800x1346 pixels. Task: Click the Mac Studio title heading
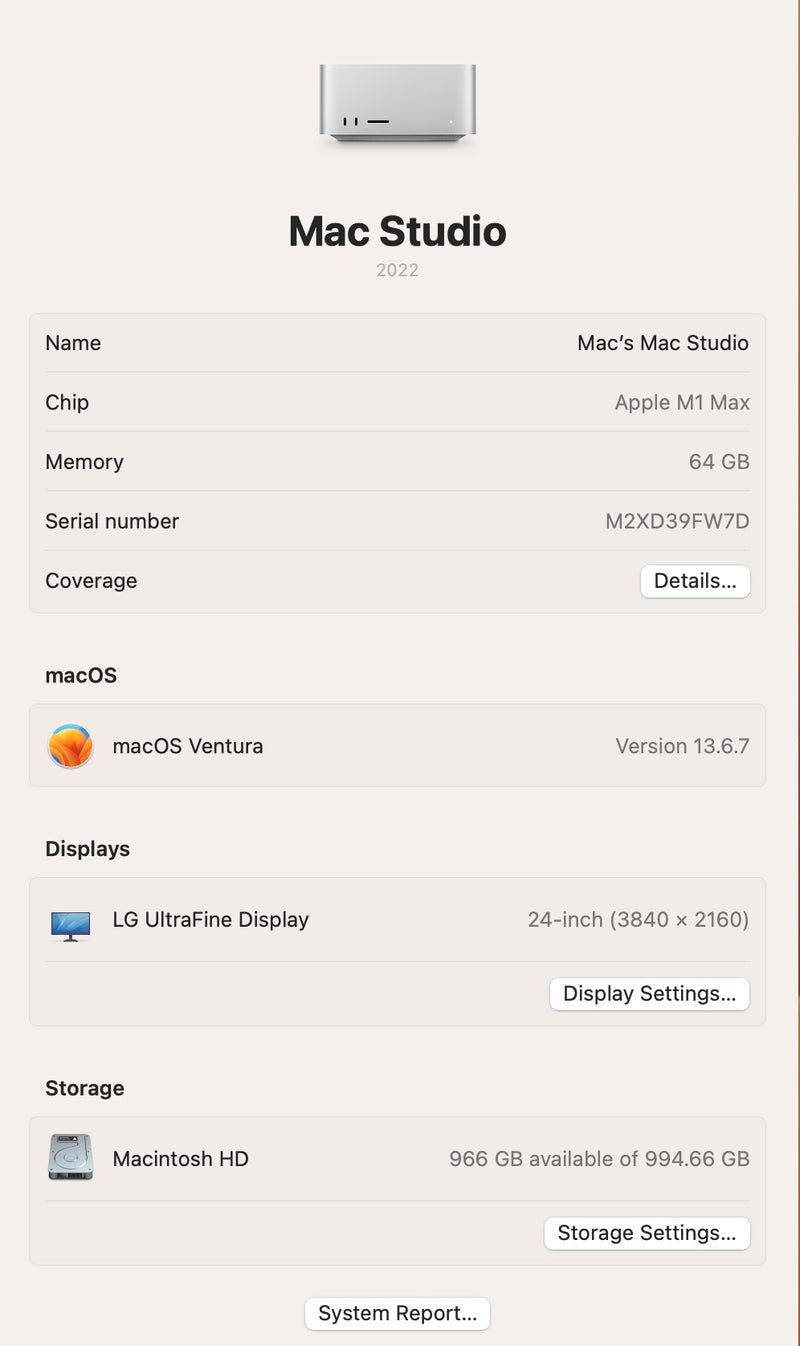(x=397, y=231)
